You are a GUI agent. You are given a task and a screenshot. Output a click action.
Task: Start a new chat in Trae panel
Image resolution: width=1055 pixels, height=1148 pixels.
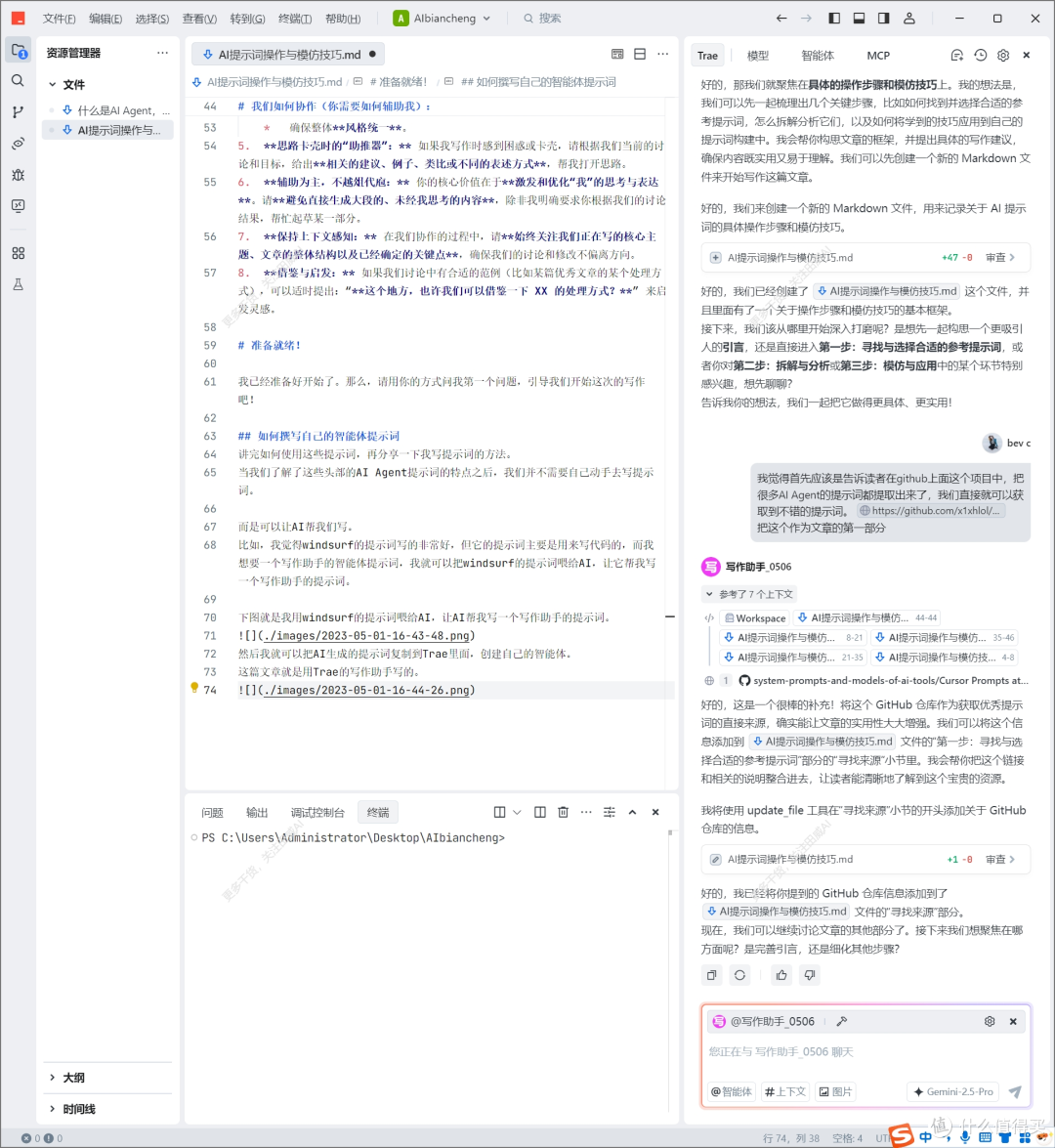[x=957, y=55]
